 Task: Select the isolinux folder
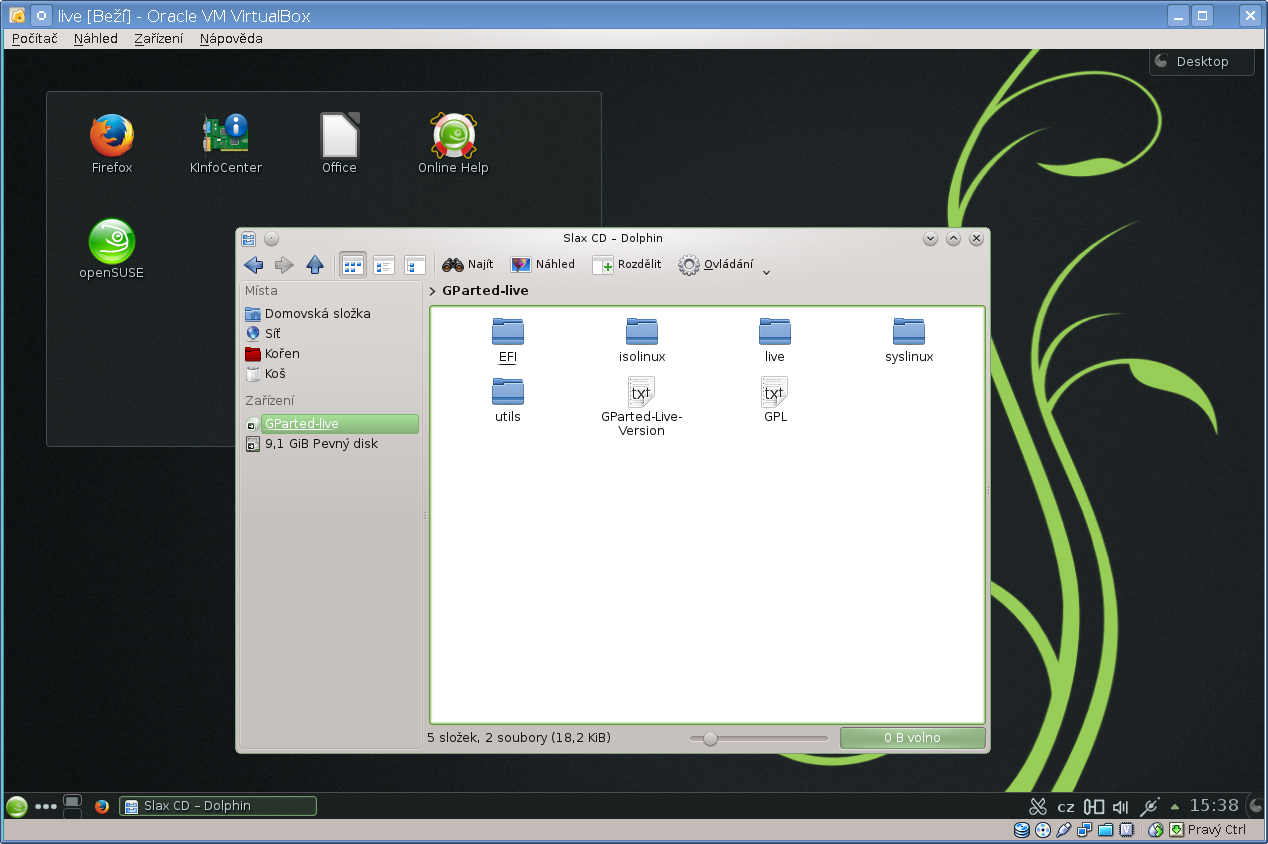coord(642,341)
